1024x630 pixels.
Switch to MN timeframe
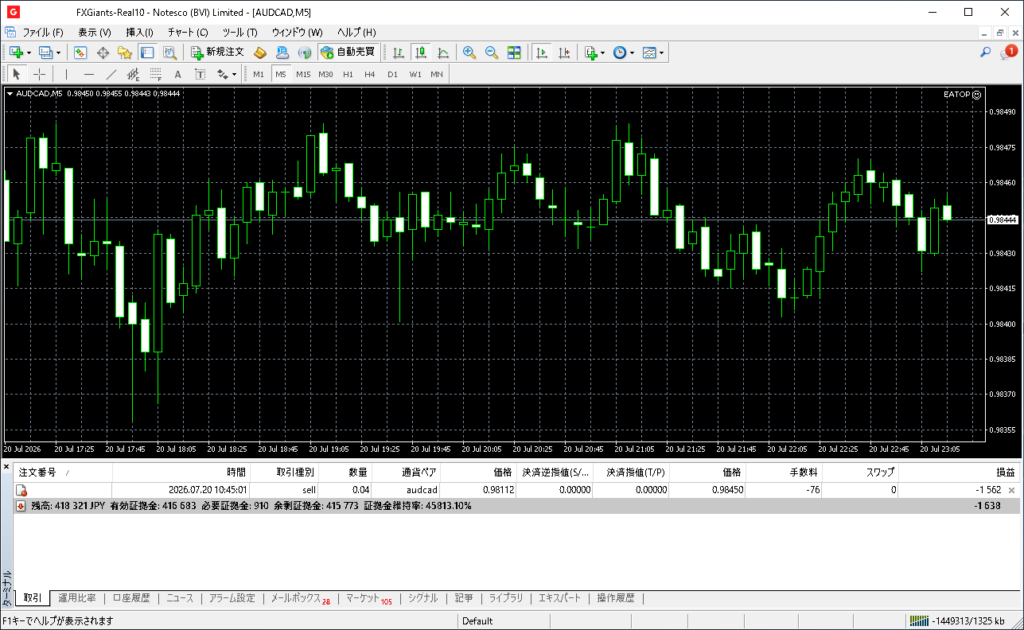(x=437, y=74)
